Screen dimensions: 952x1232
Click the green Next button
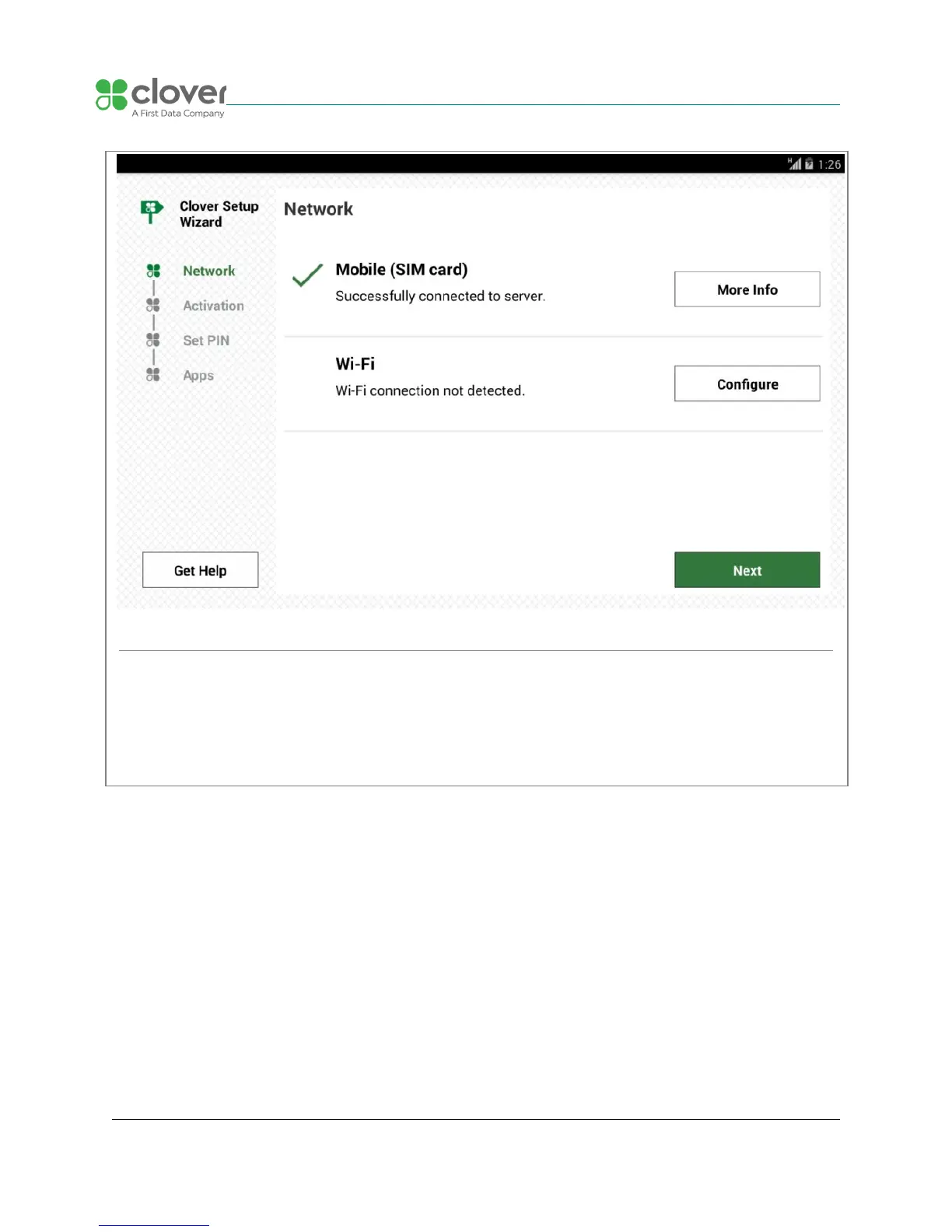[747, 570]
